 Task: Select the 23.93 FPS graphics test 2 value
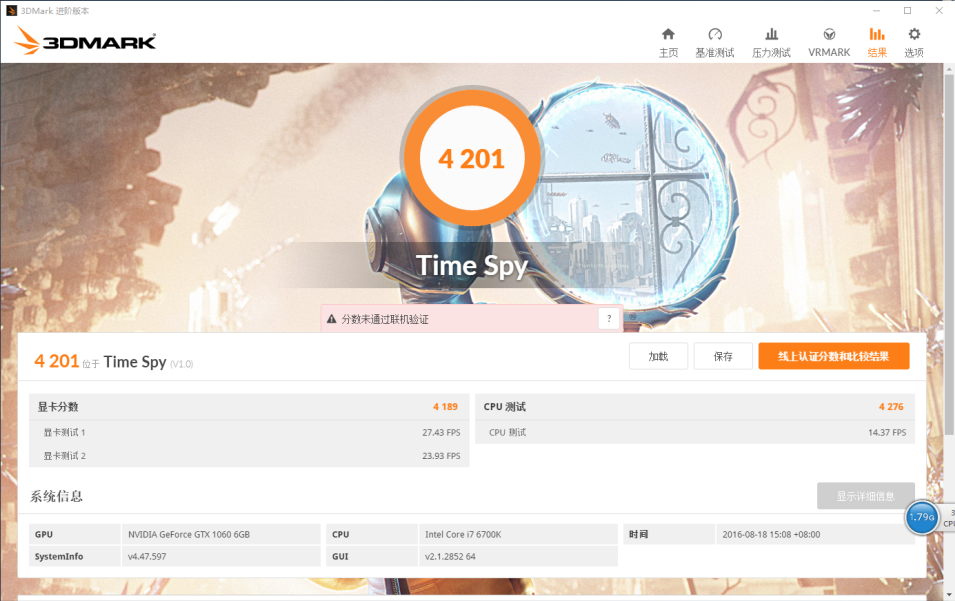[x=441, y=455]
